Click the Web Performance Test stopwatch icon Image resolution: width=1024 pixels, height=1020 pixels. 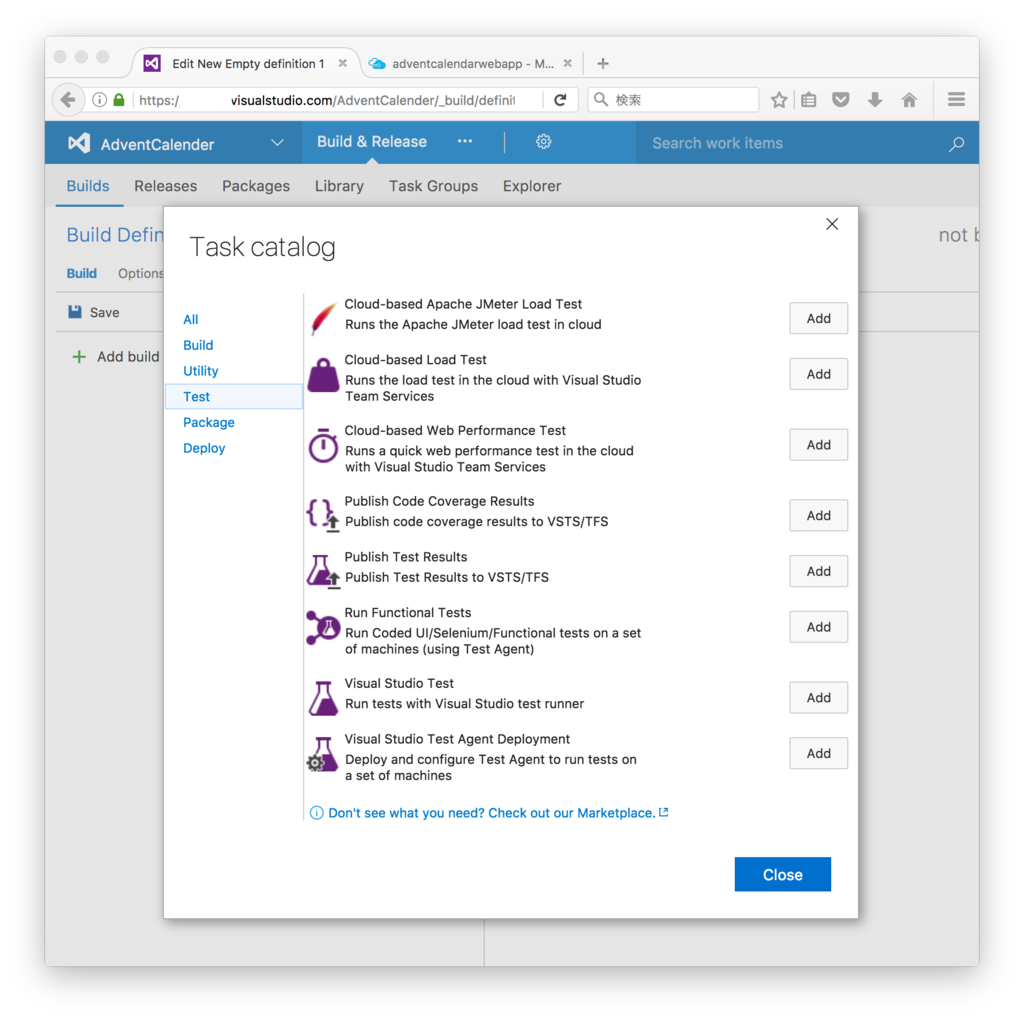[x=323, y=445]
